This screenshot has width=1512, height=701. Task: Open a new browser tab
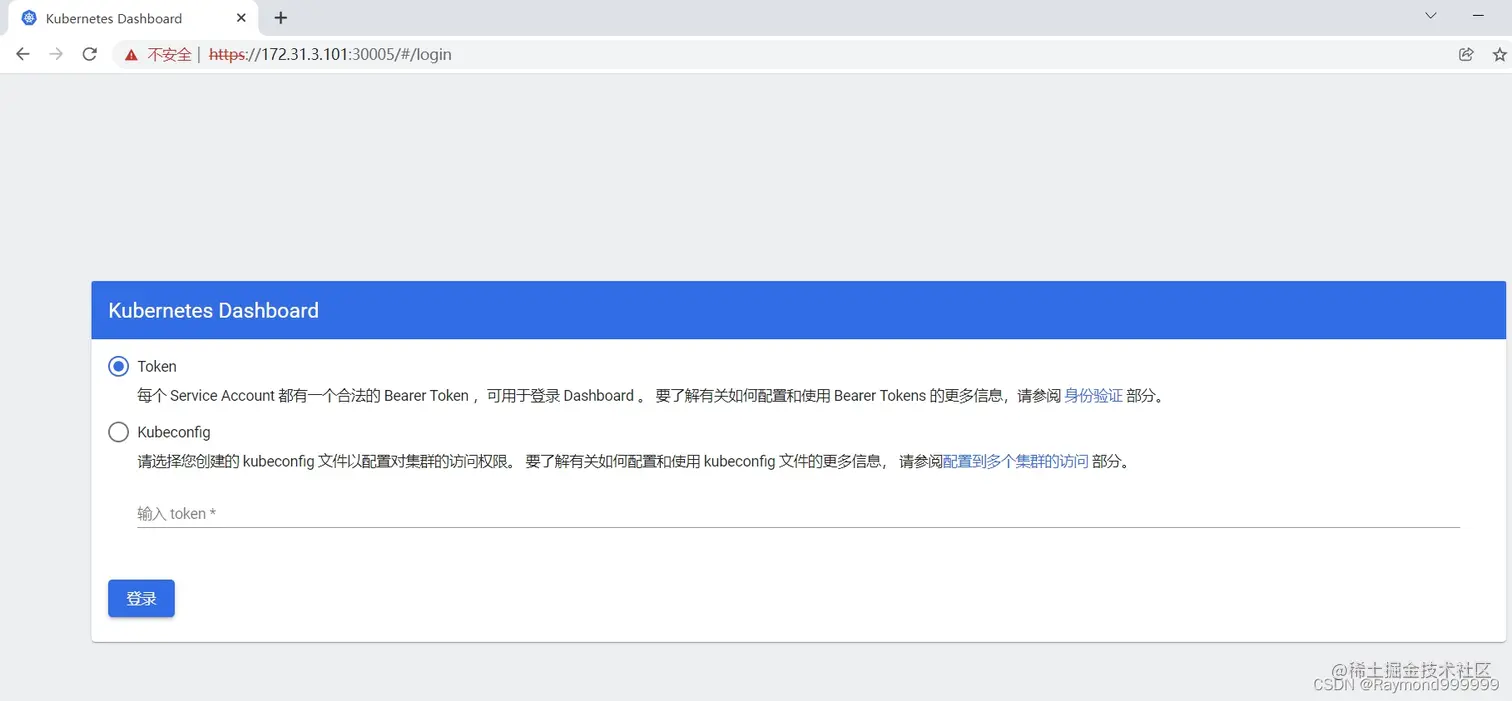coord(280,17)
